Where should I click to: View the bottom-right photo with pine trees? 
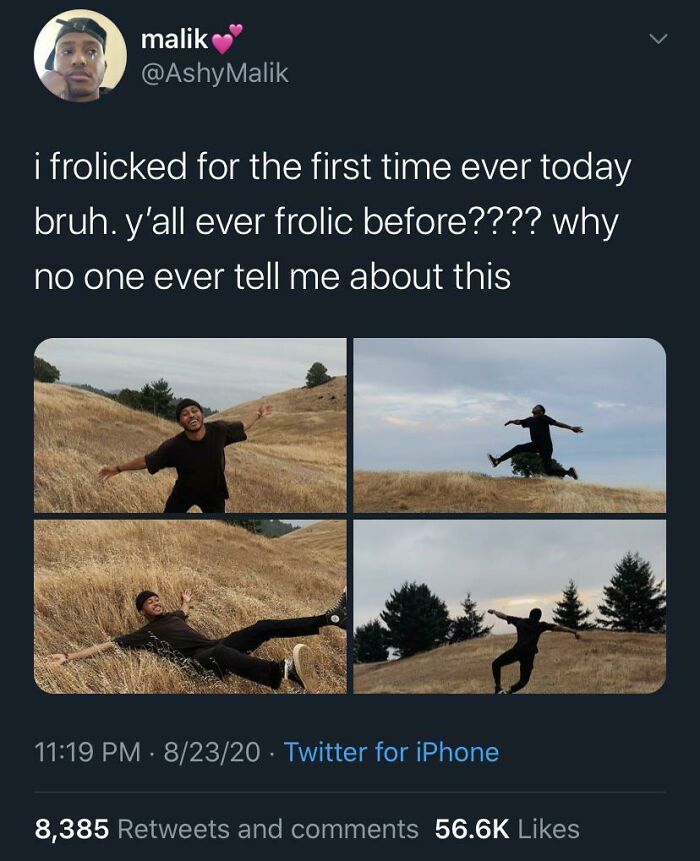(509, 606)
